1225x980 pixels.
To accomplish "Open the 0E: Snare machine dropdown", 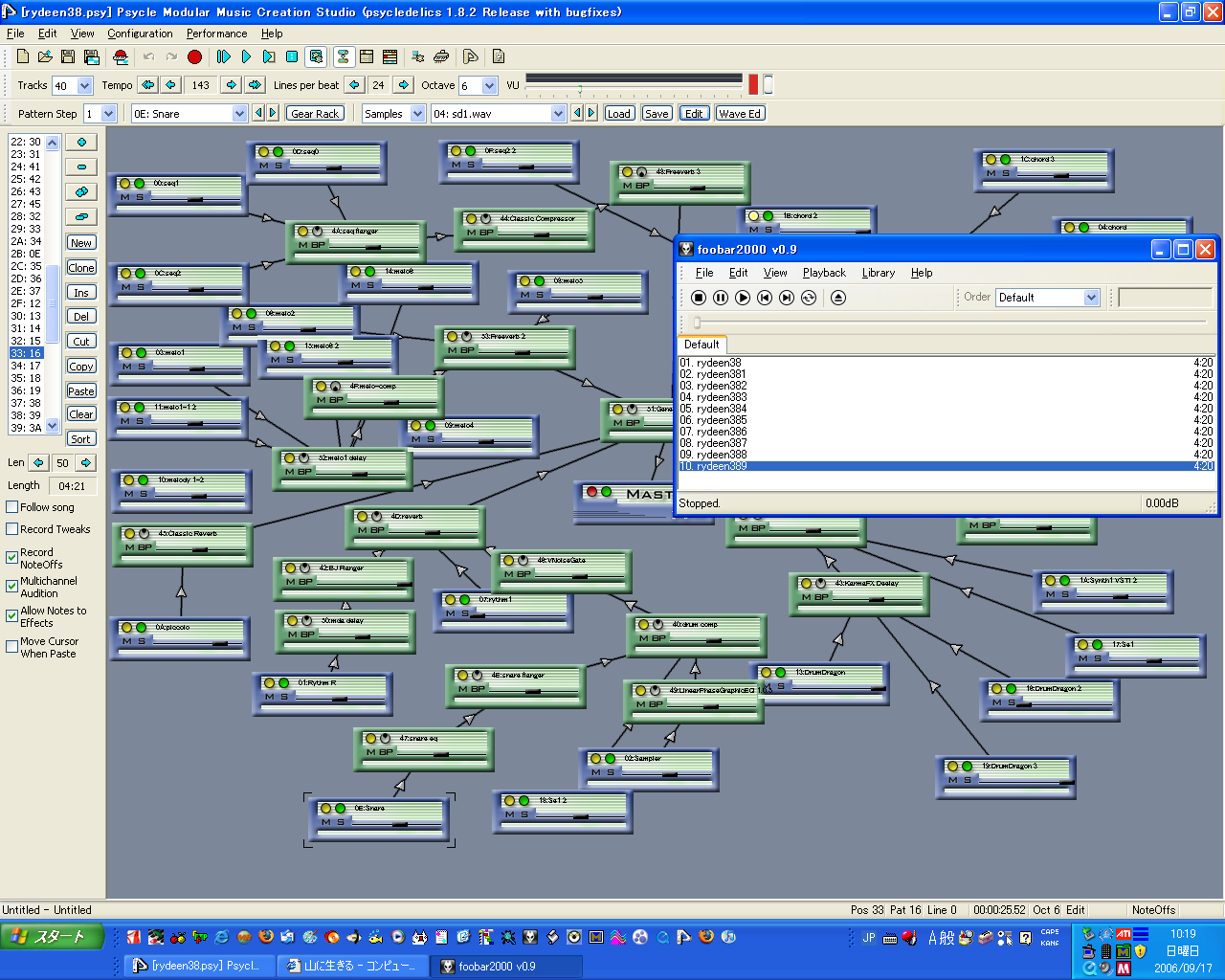I will click(239, 114).
